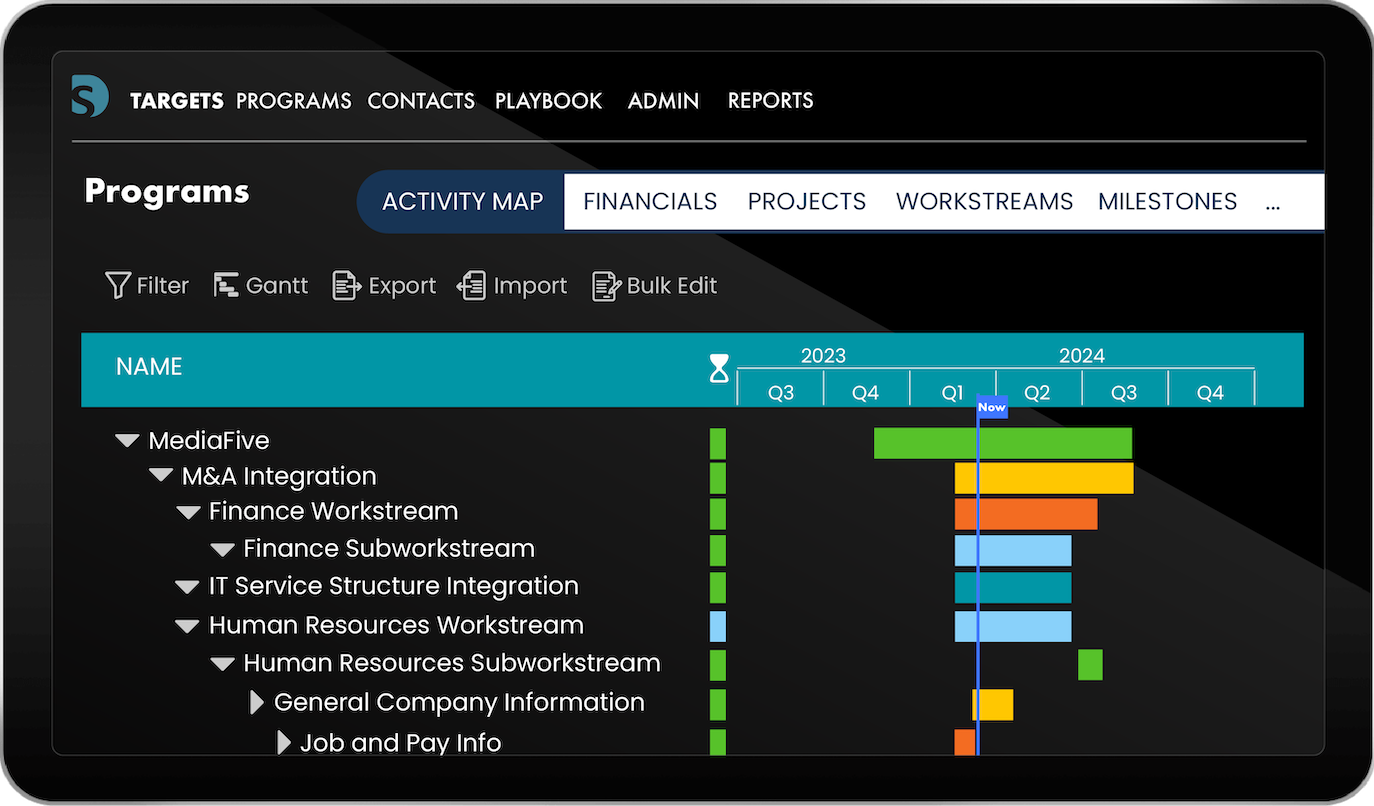Click the green status square beside MediaFive
The image size is (1374, 806).
pyautogui.click(x=718, y=443)
